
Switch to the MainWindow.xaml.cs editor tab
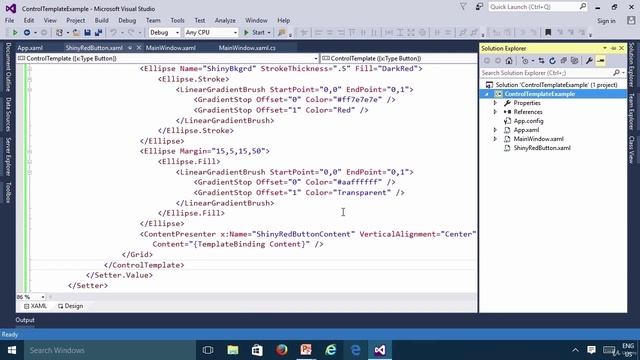point(247,48)
